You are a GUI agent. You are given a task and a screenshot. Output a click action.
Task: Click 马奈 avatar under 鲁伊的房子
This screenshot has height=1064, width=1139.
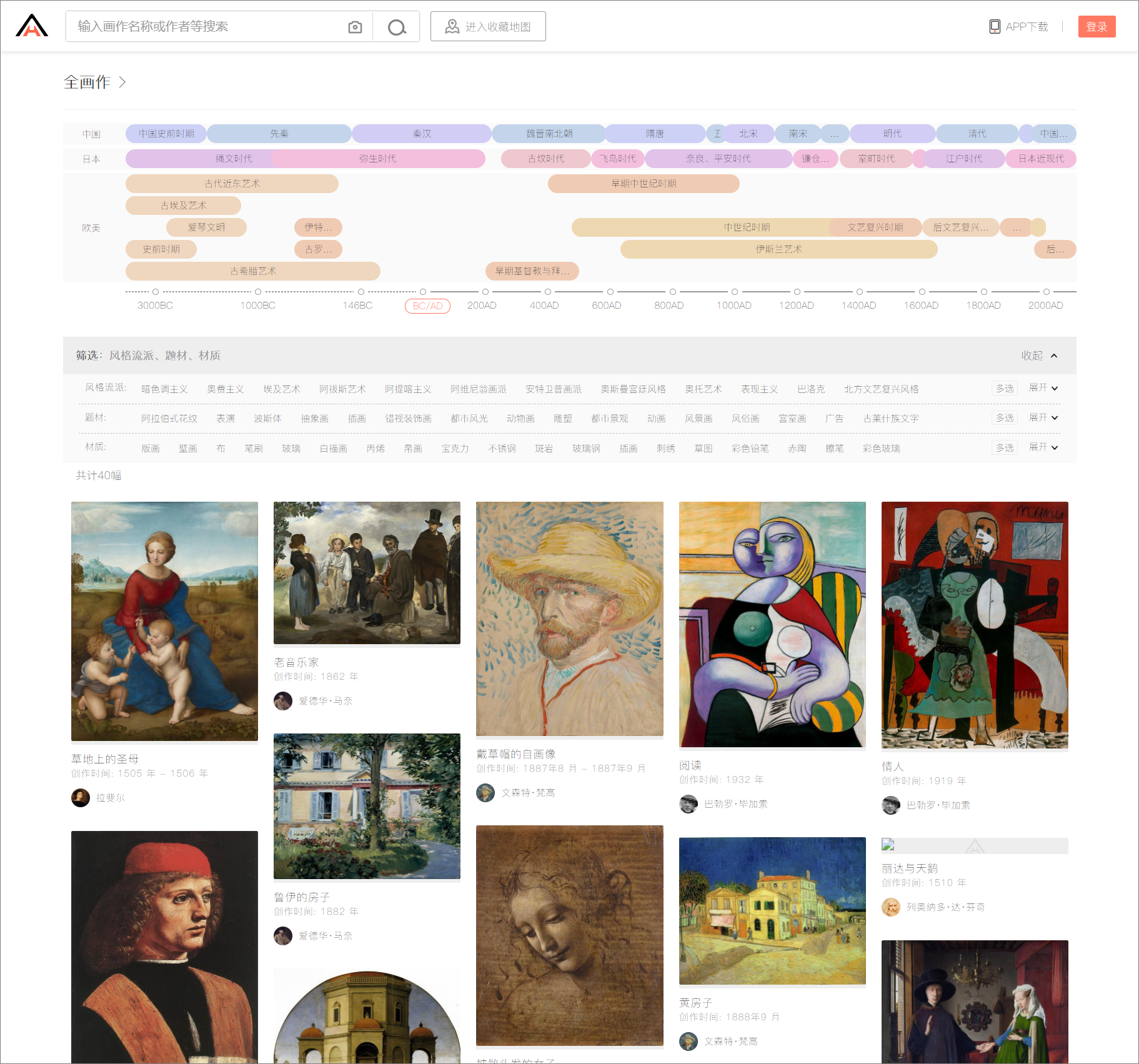pos(283,936)
